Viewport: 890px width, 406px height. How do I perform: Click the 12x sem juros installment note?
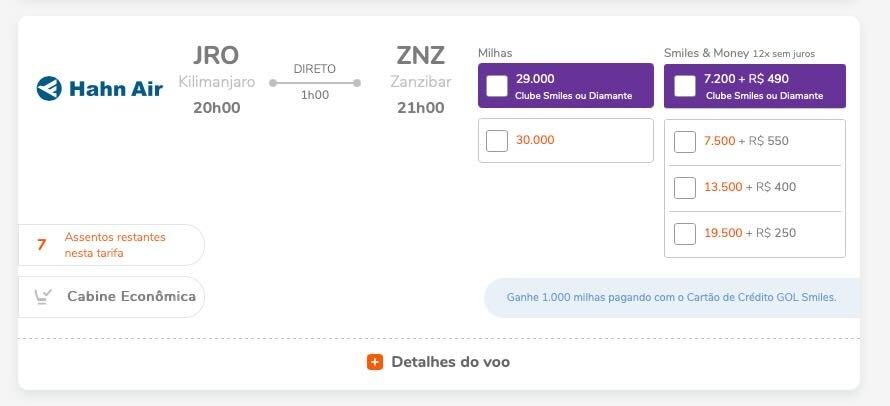784,54
